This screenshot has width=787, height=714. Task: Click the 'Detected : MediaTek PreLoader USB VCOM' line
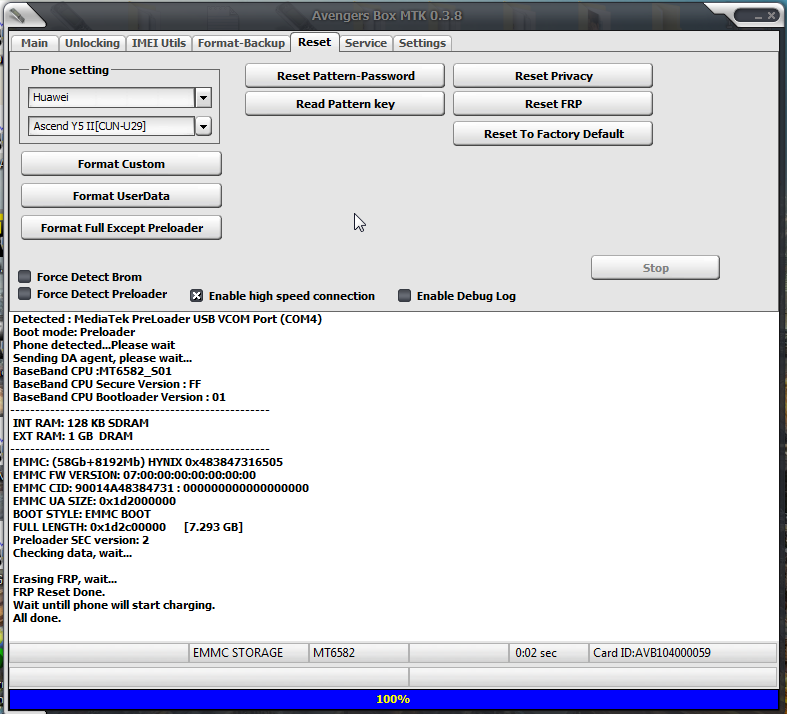(167, 319)
